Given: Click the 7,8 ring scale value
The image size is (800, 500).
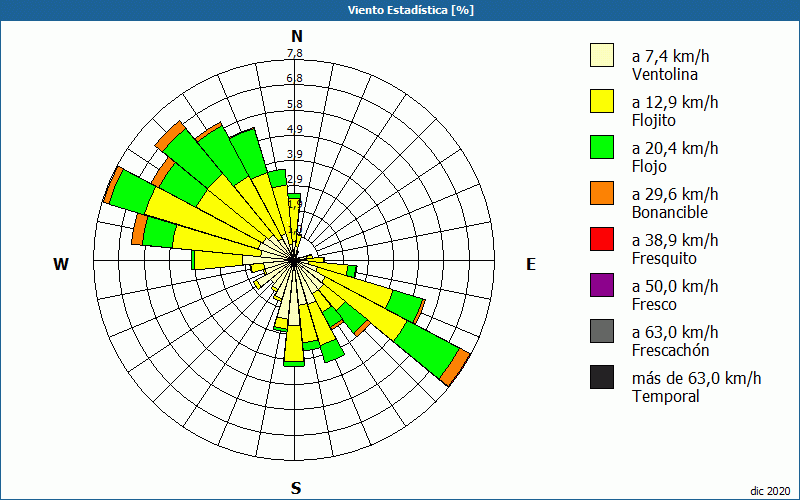Looking at the screenshot, I should click(294, 53).
